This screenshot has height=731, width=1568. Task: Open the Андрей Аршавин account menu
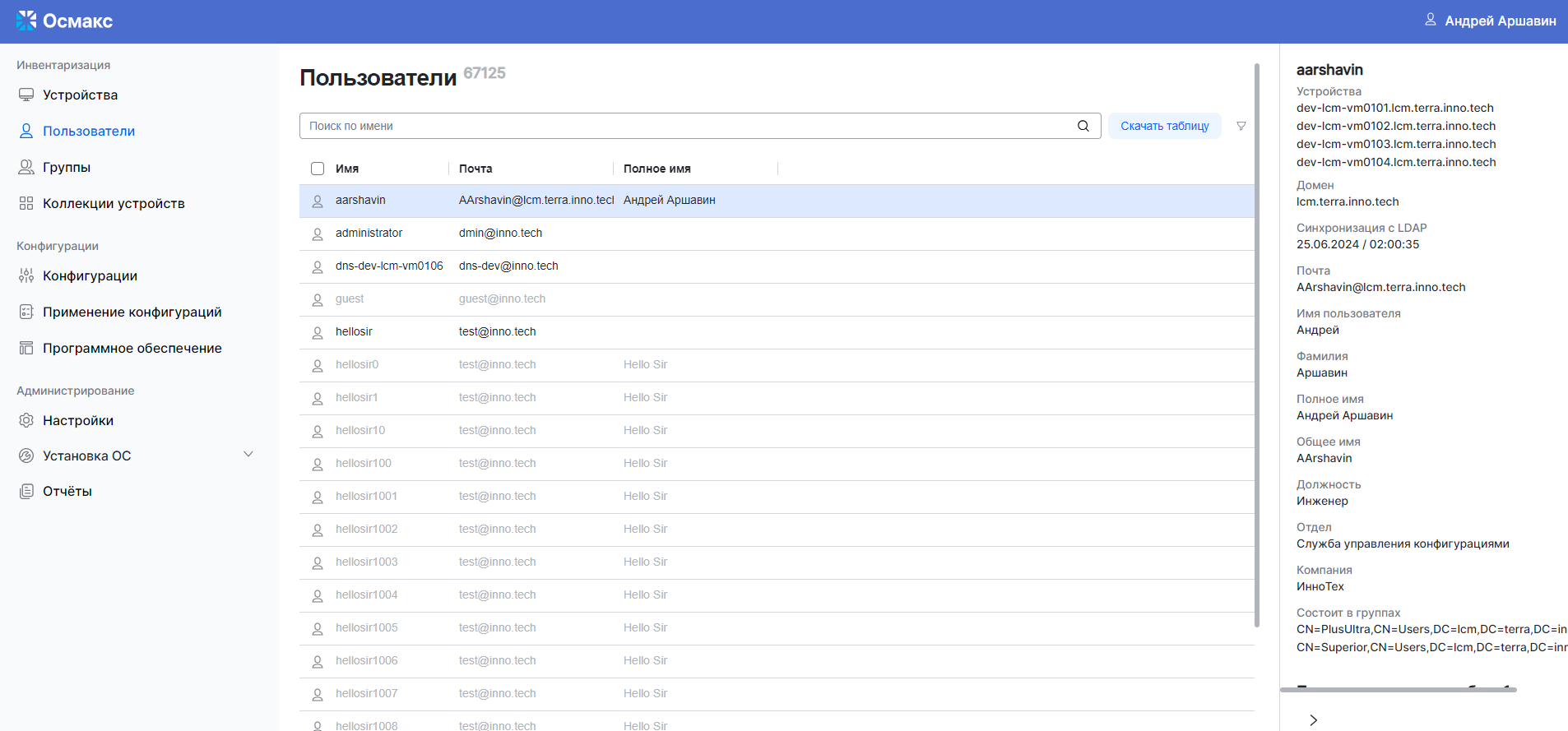point(1490,21)
